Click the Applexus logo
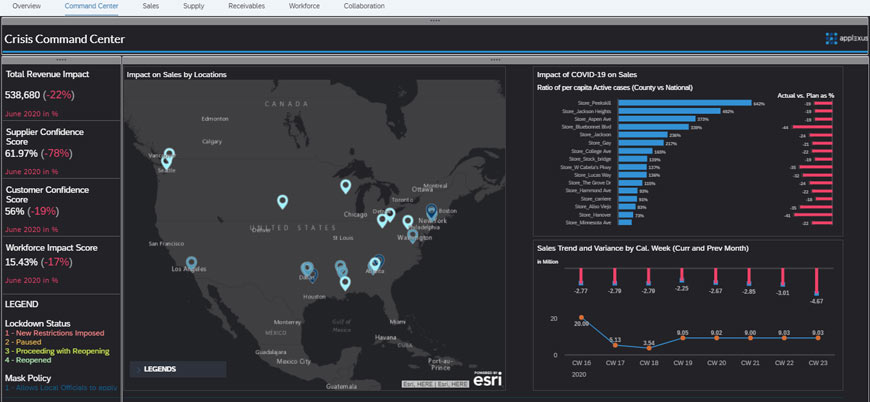The image size is (870, 402). 846,38
